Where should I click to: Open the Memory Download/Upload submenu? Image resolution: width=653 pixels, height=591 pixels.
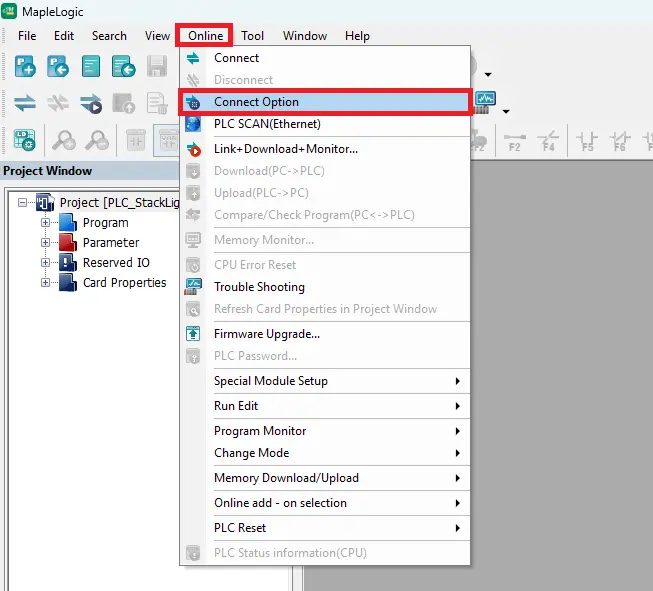point(325,478)
